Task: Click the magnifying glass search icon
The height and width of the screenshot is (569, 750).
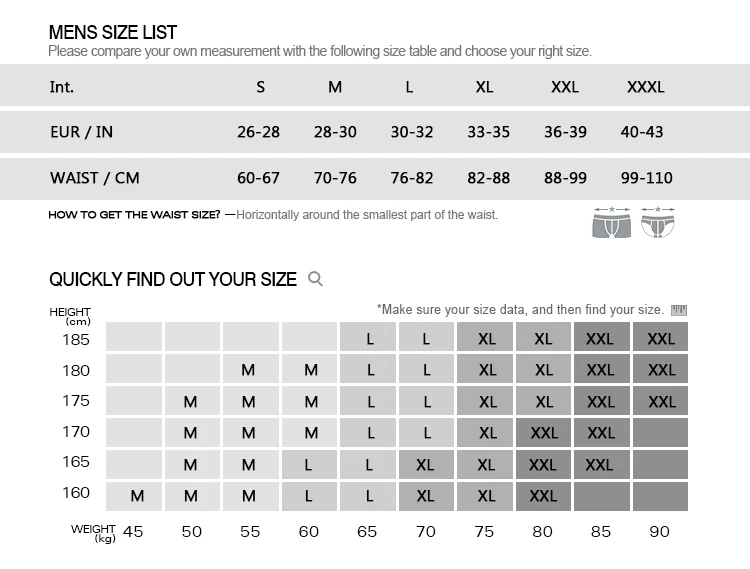Action: pos(316,279)
